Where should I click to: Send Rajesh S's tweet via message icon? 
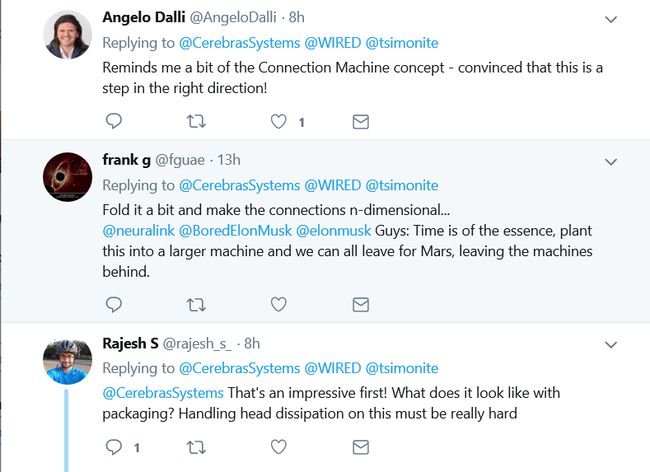361,447
